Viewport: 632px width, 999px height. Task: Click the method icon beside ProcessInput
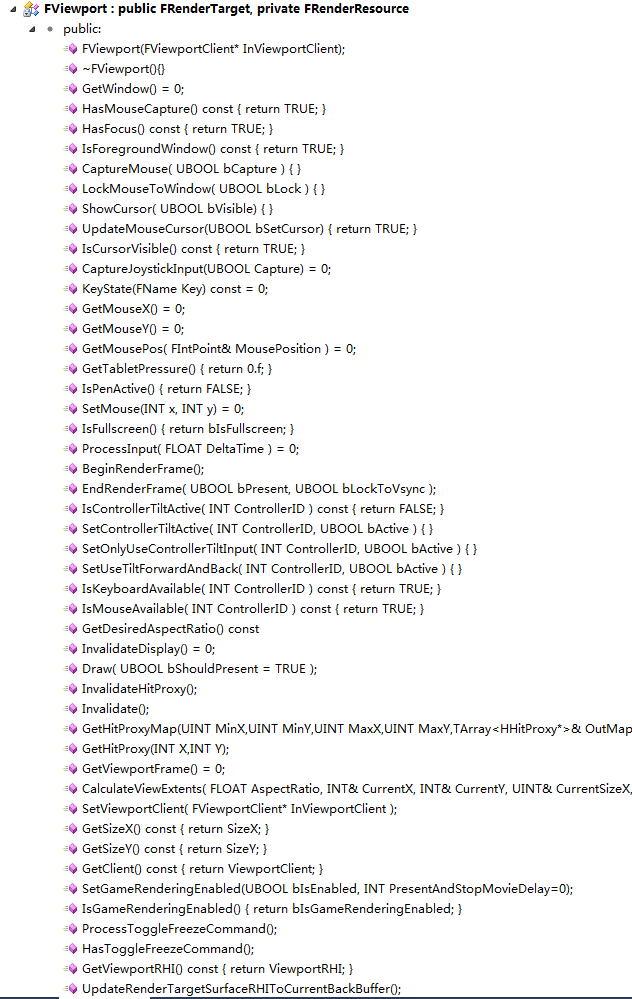pyautogui.click(x=70, y=449)
